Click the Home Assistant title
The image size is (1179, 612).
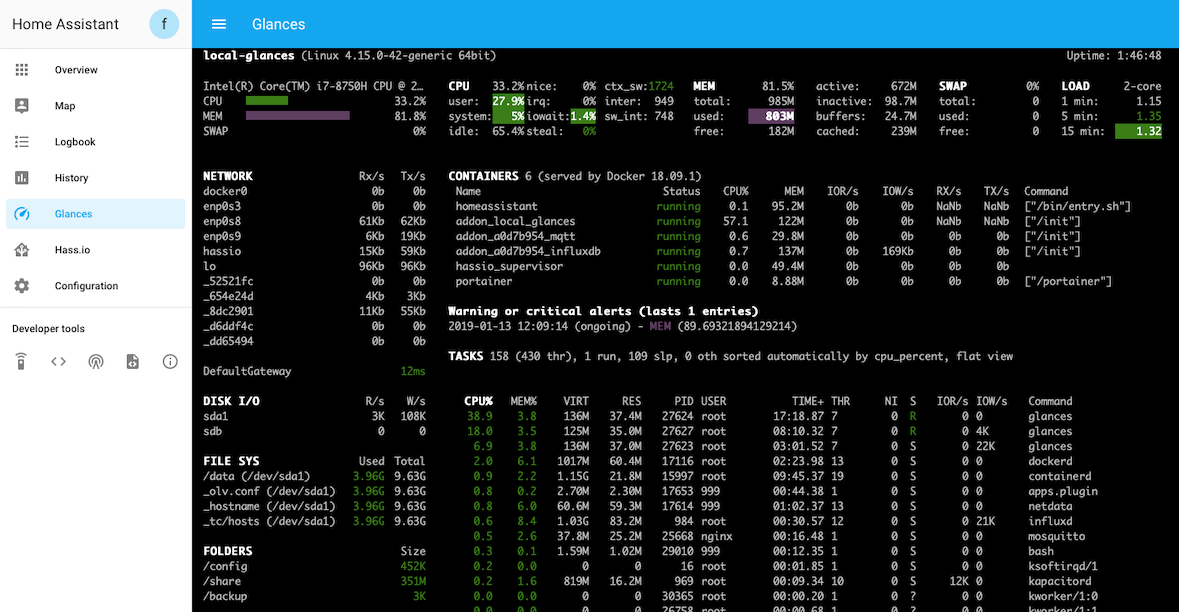coord(65,24)
